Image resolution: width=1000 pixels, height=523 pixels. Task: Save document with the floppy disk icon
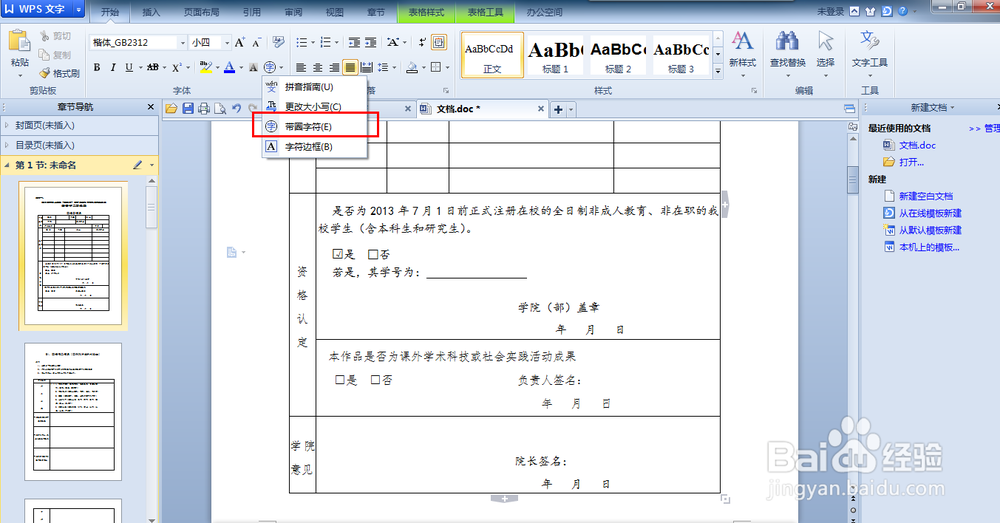[188, 109]
